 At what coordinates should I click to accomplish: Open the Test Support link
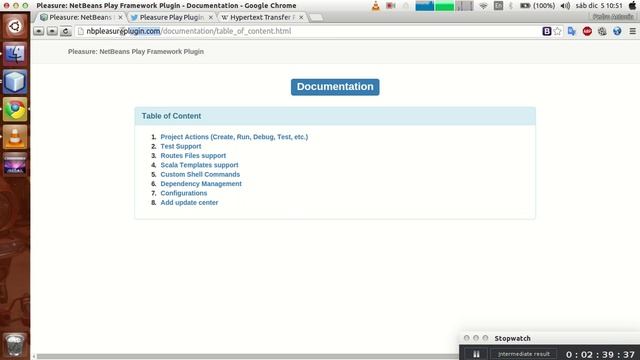(181, 146)
